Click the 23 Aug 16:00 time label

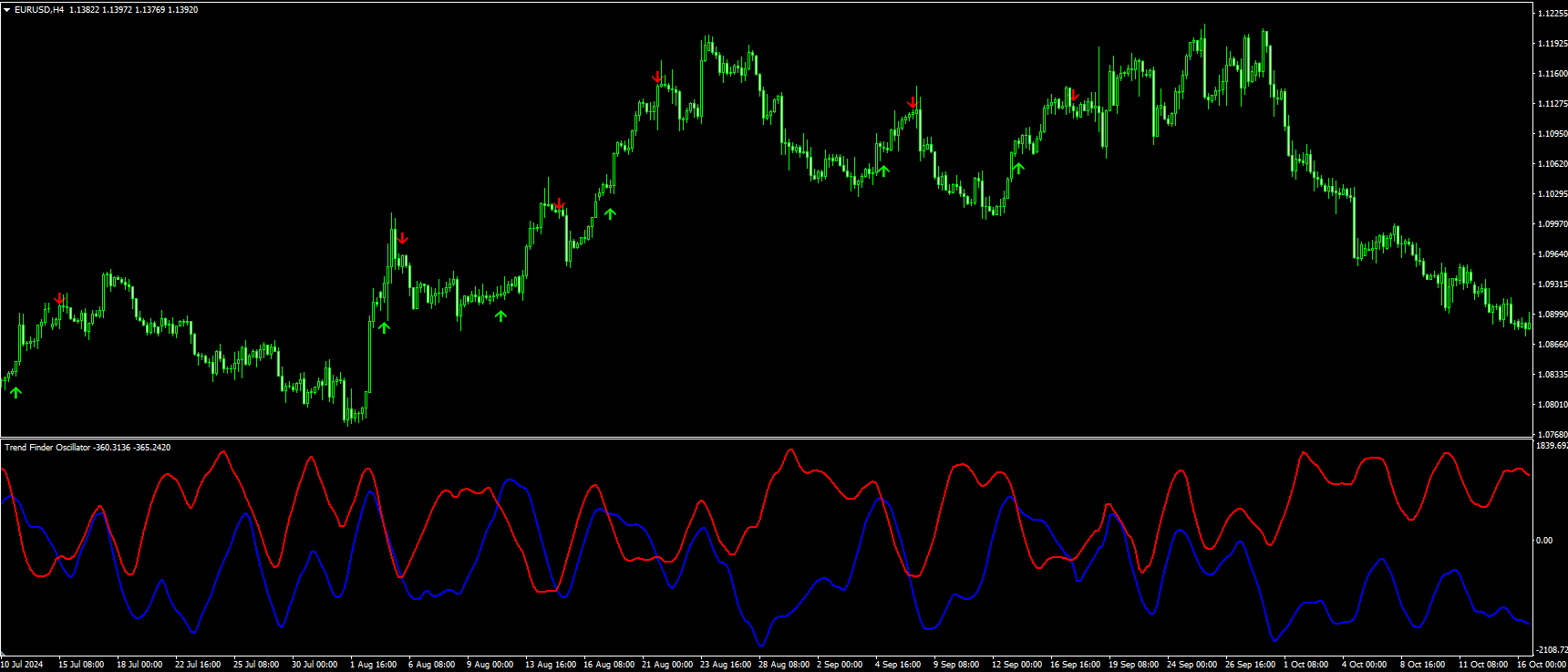[726, 665]
